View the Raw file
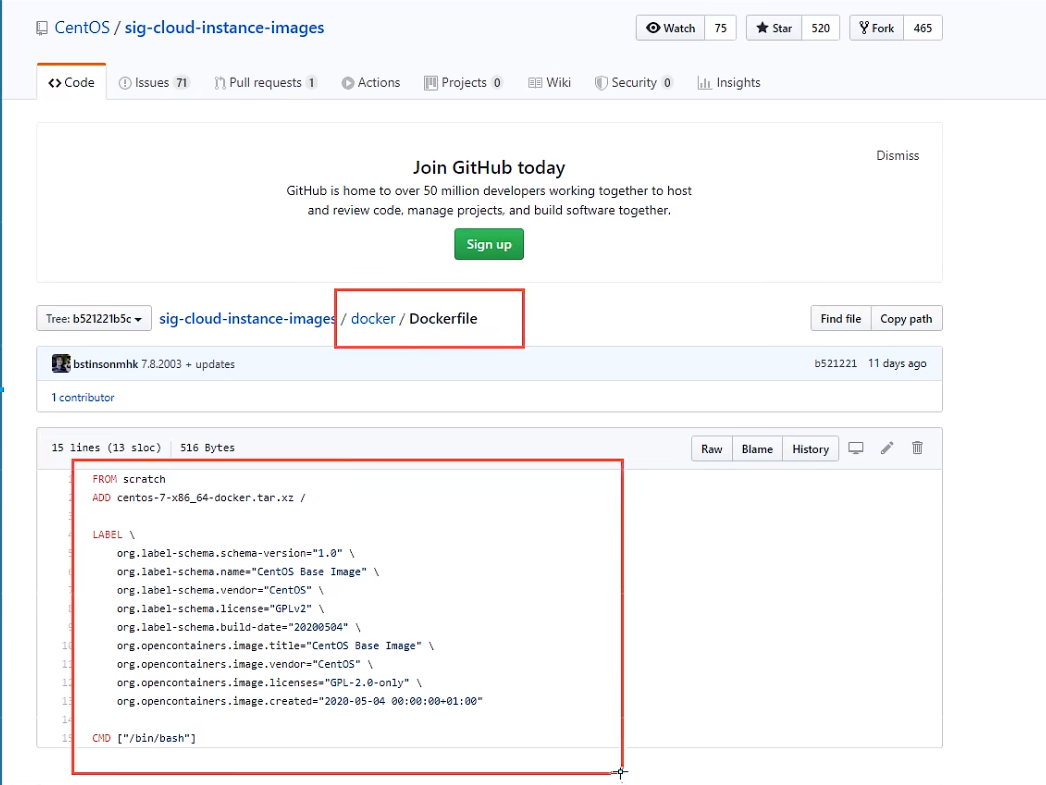The width and height of the screenshot is (1046, 785). click(712, 449)
